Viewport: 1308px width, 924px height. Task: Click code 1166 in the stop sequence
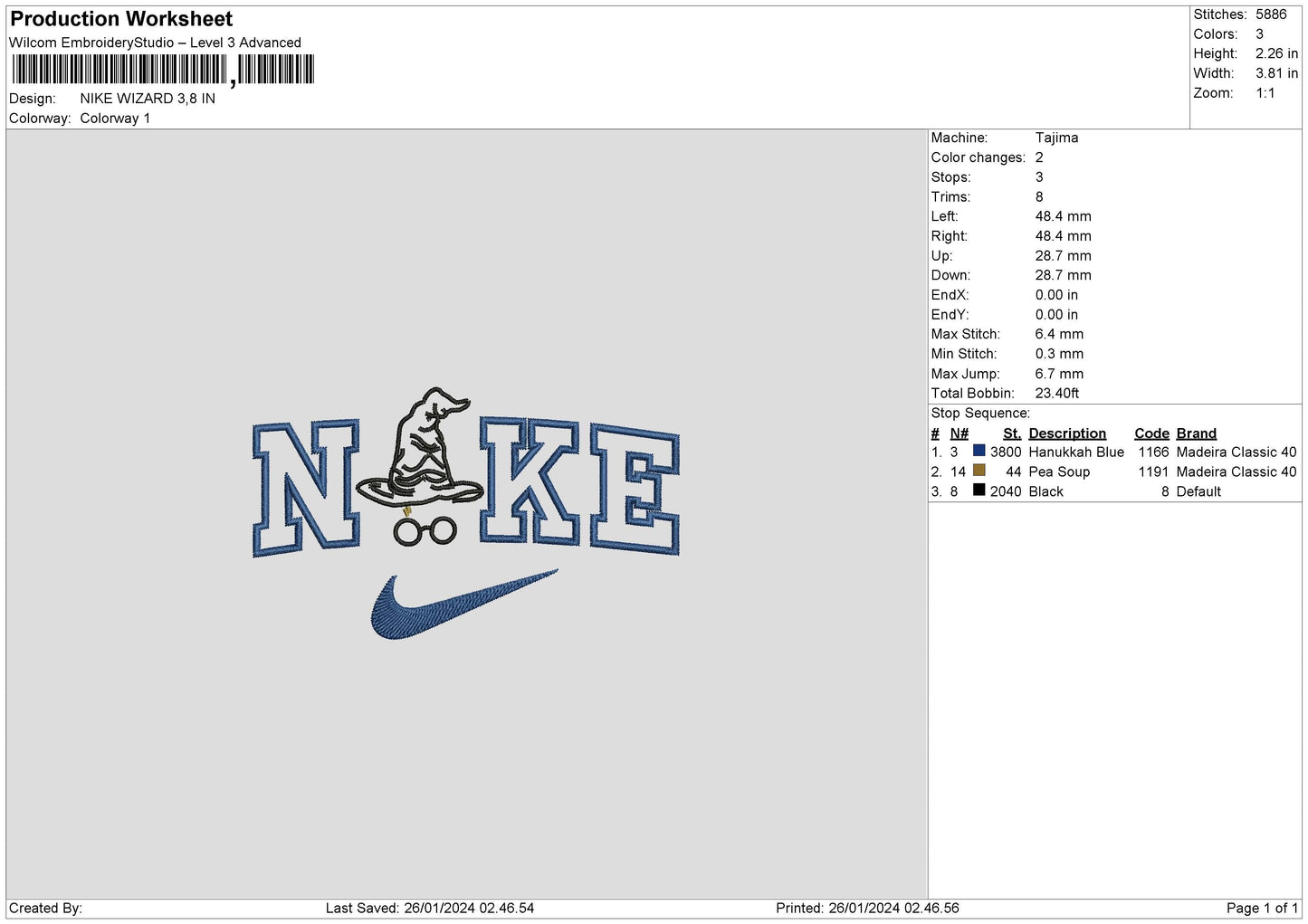tap(1154, 452)
